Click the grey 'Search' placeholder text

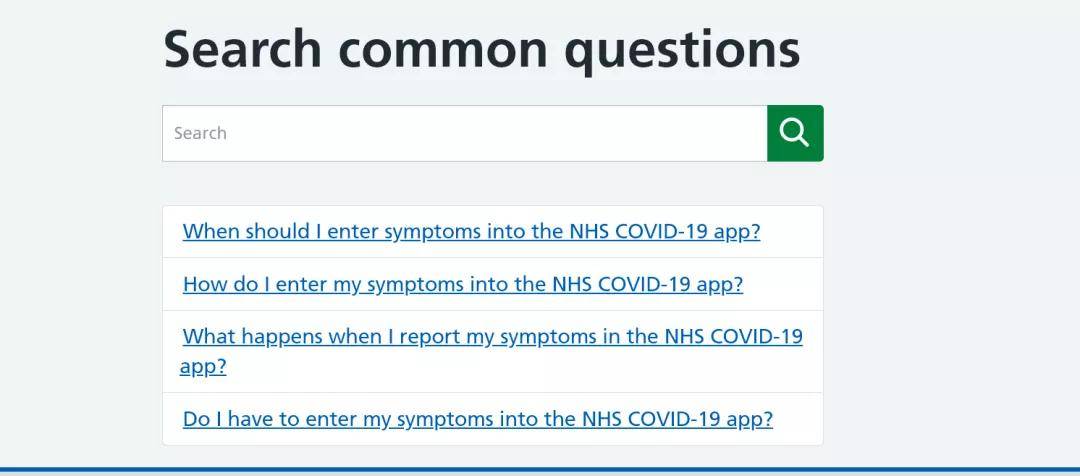200,133
